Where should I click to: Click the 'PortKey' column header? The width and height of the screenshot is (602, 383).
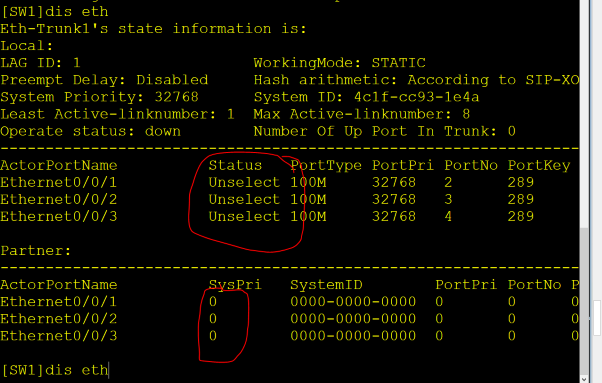click(539, 165)
